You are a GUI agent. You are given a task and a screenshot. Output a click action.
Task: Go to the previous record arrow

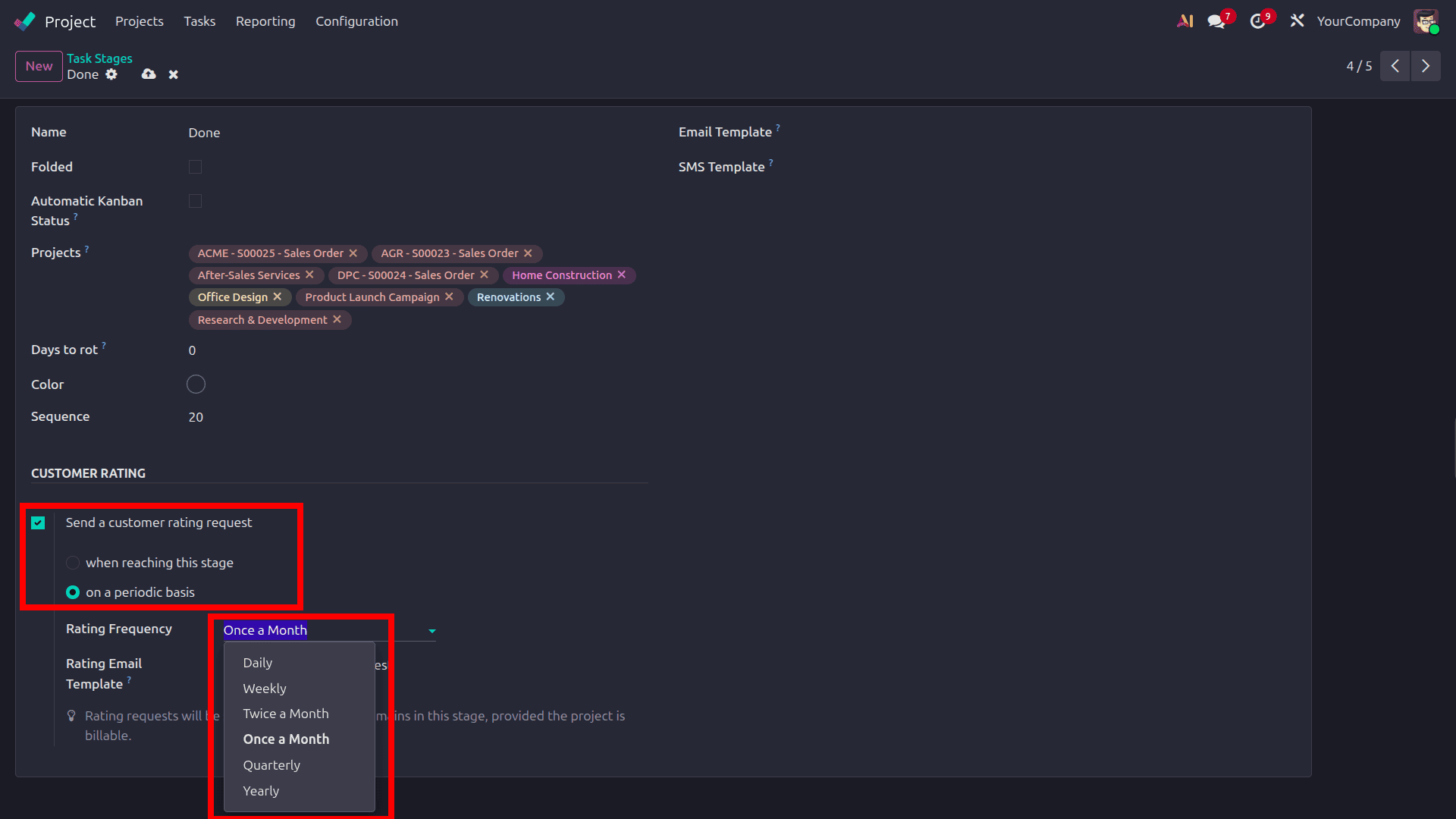tap(1395, 66)
